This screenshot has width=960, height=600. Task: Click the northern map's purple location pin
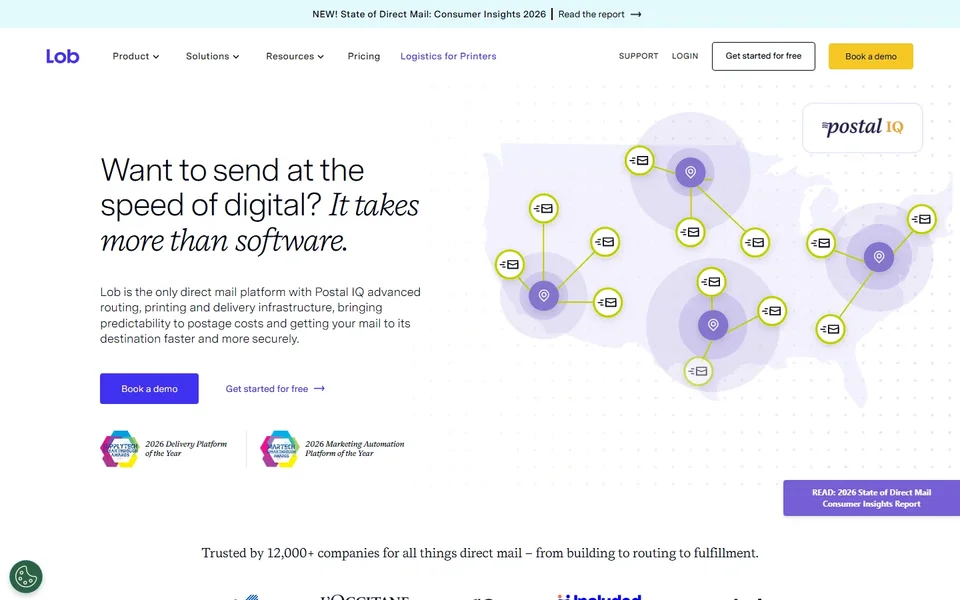[690, 172]
